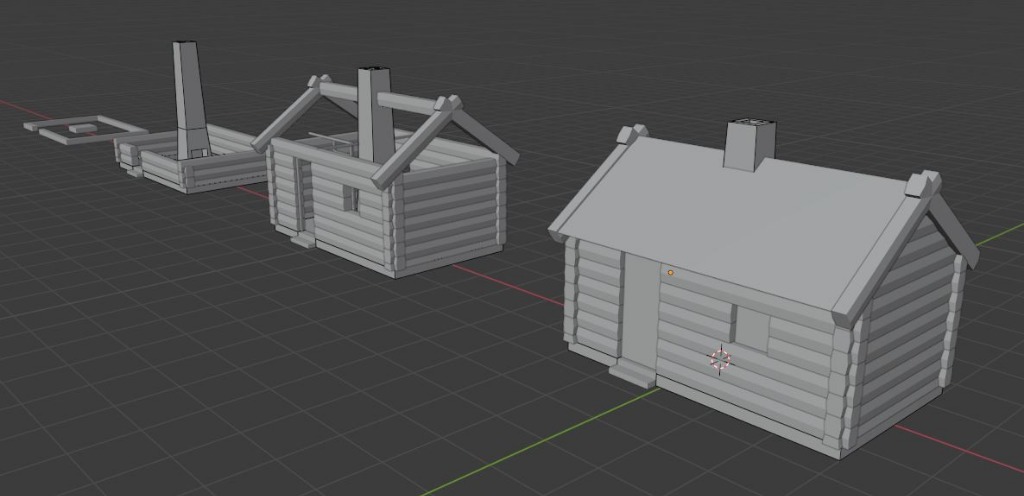The image size is (1024, 496).
Task: Select the doorstep below finished cabin door
Action: click(633, 374)
